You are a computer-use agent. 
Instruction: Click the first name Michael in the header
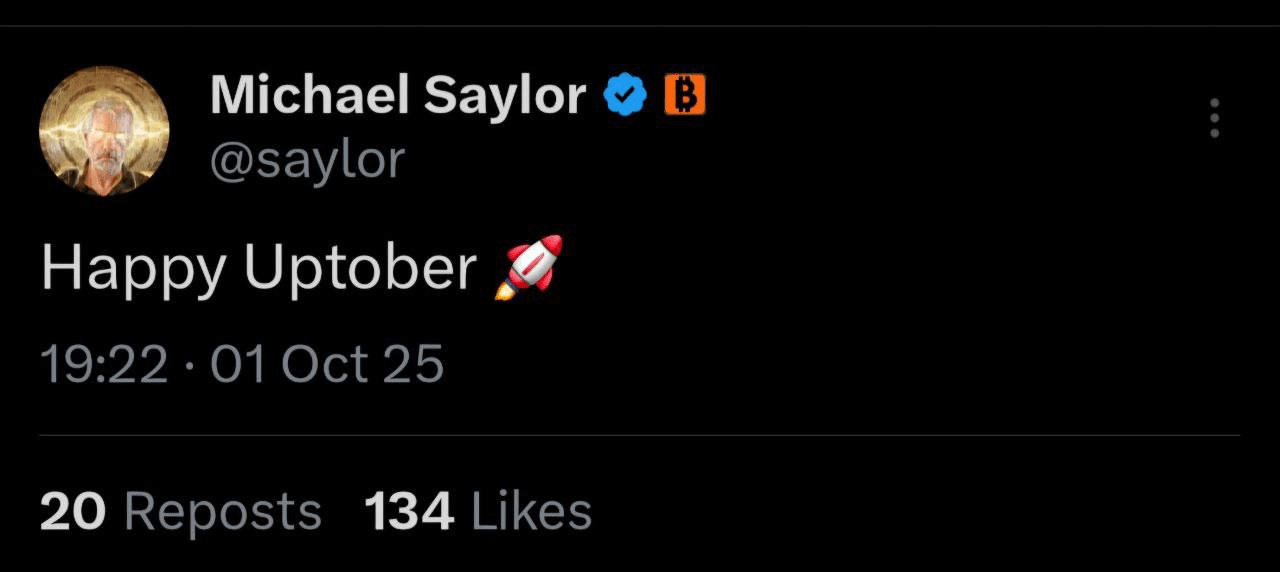(x=310, y=95)
